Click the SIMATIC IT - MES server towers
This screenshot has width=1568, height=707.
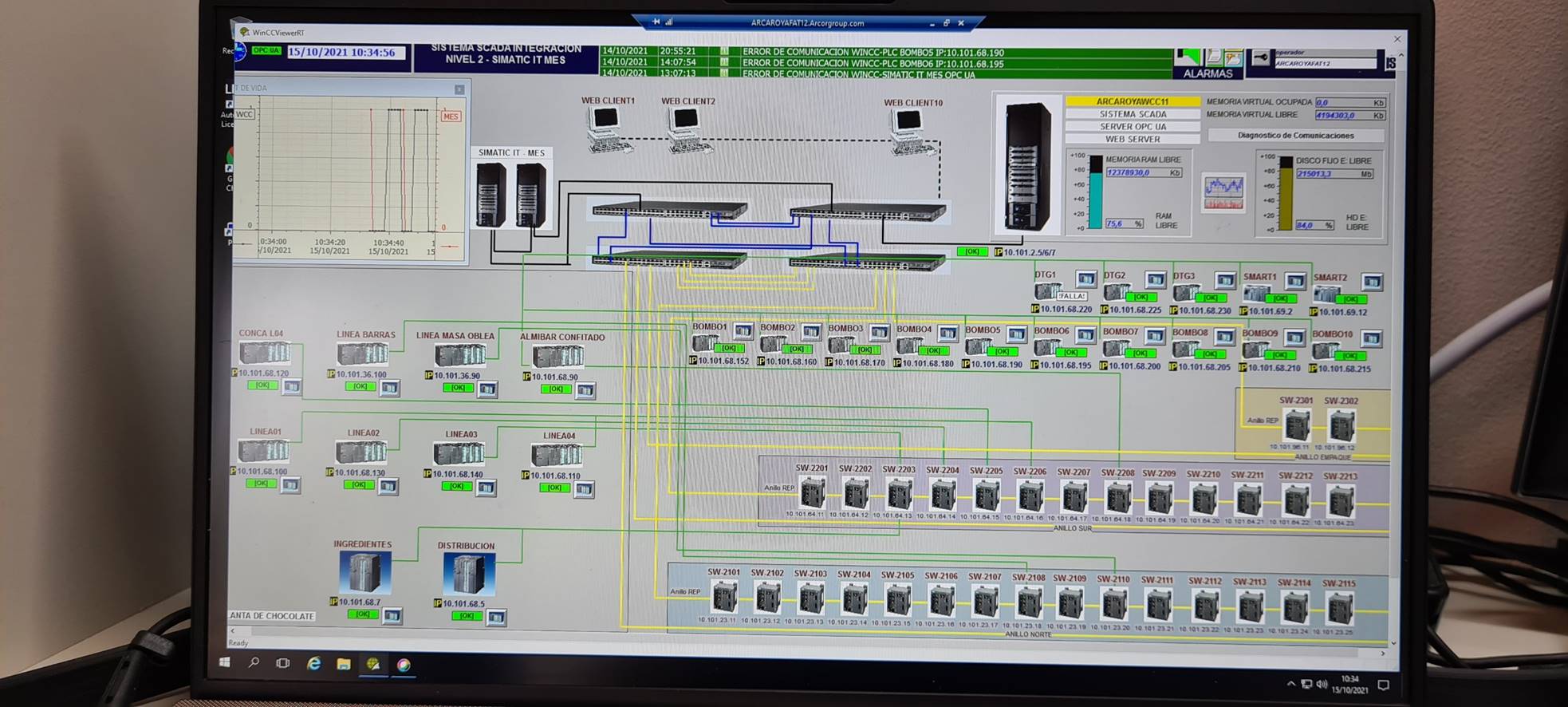511,195
